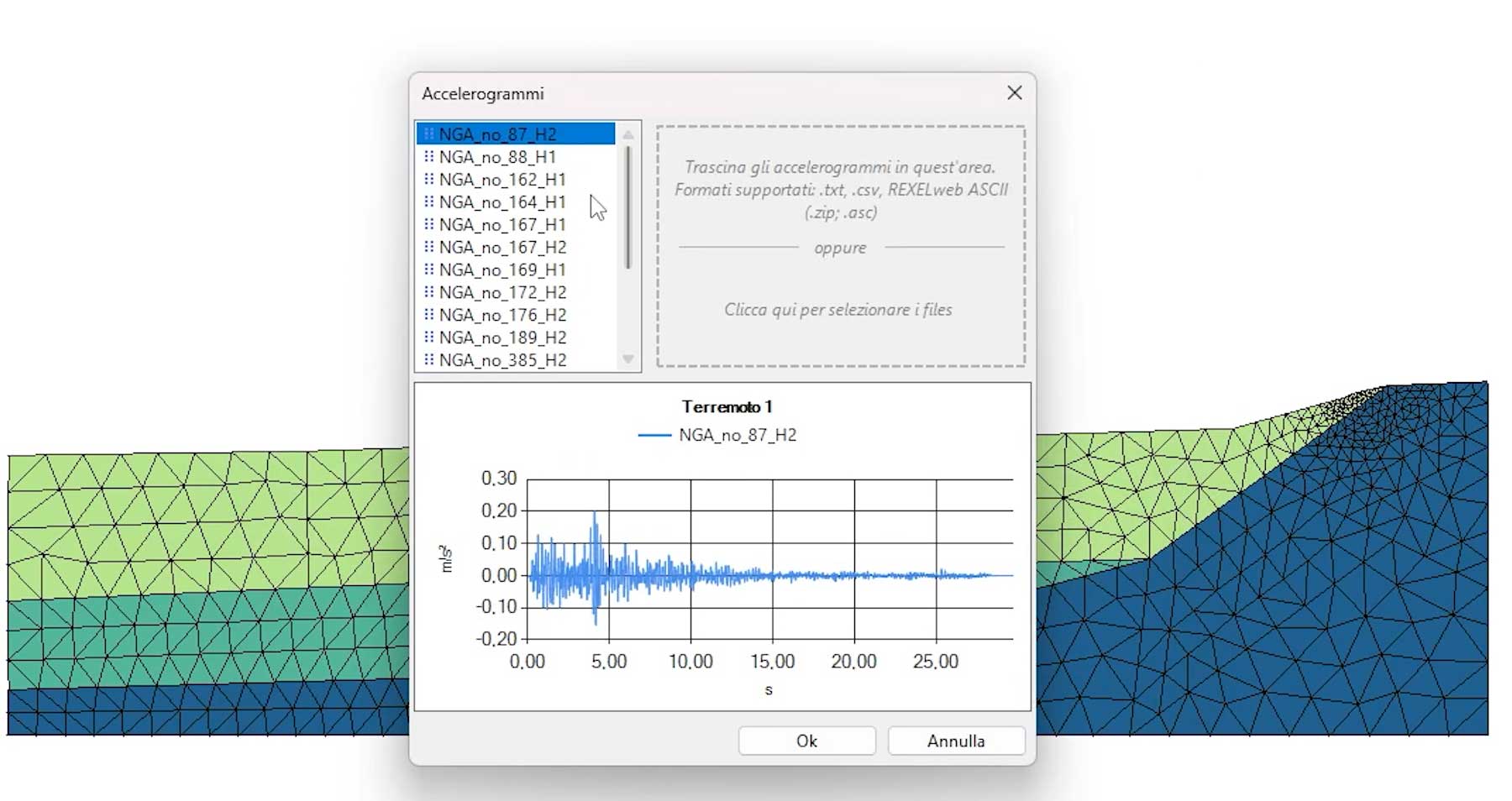Screen dimensions: 1512x801
Task: Click the drag handle icon for NGA_no_167_H2
Action: coord(429,248)
